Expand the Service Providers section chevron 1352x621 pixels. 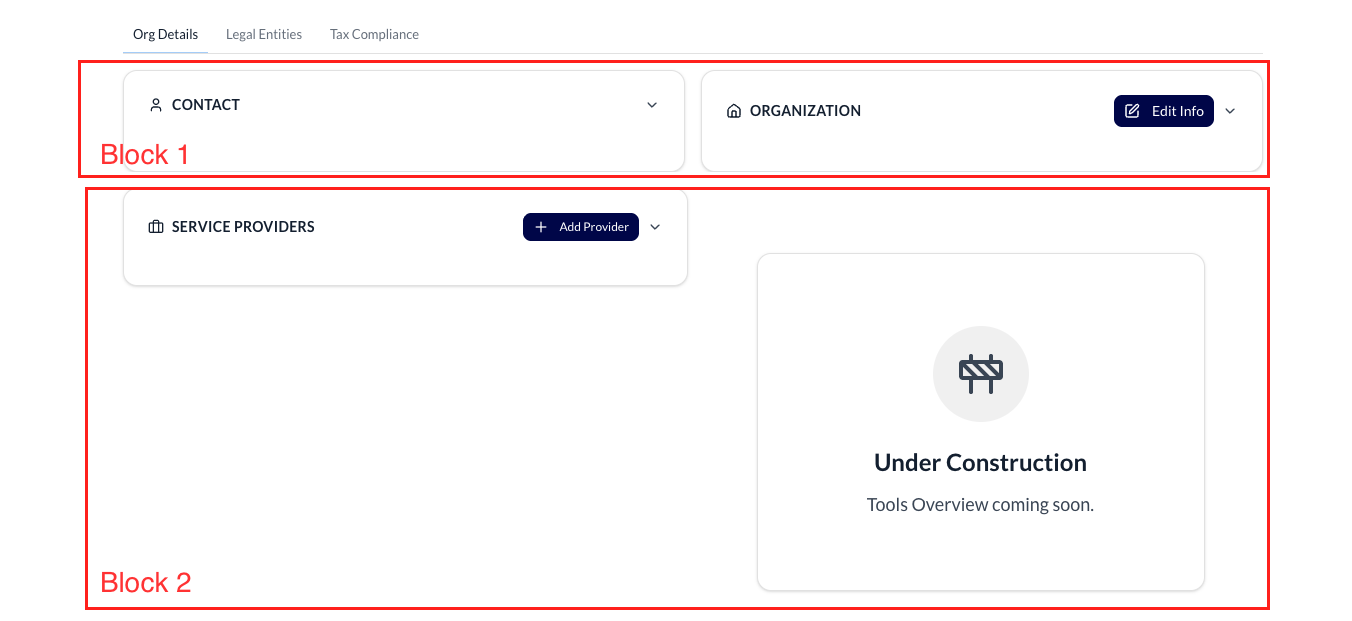coord(655,227)
